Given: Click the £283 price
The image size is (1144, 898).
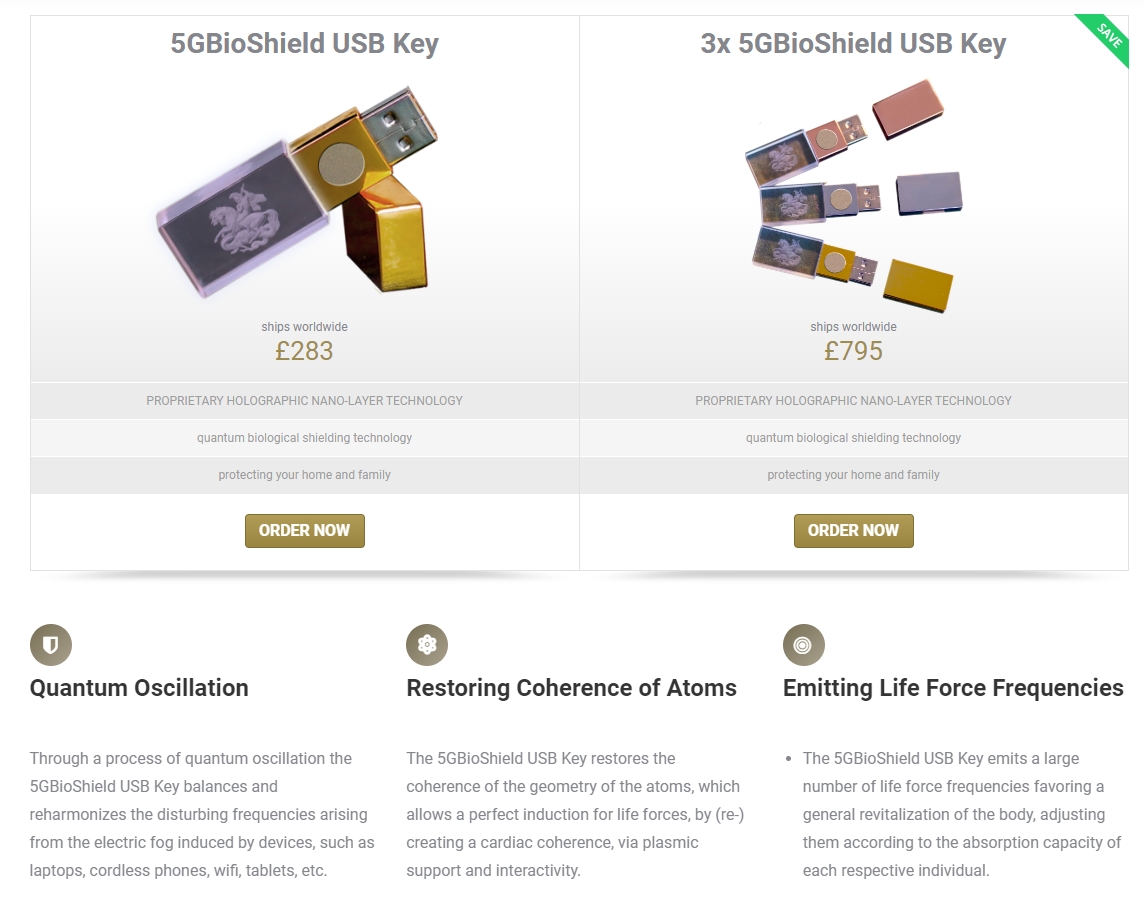Looking at the screenshot, I should coord(304,351).
